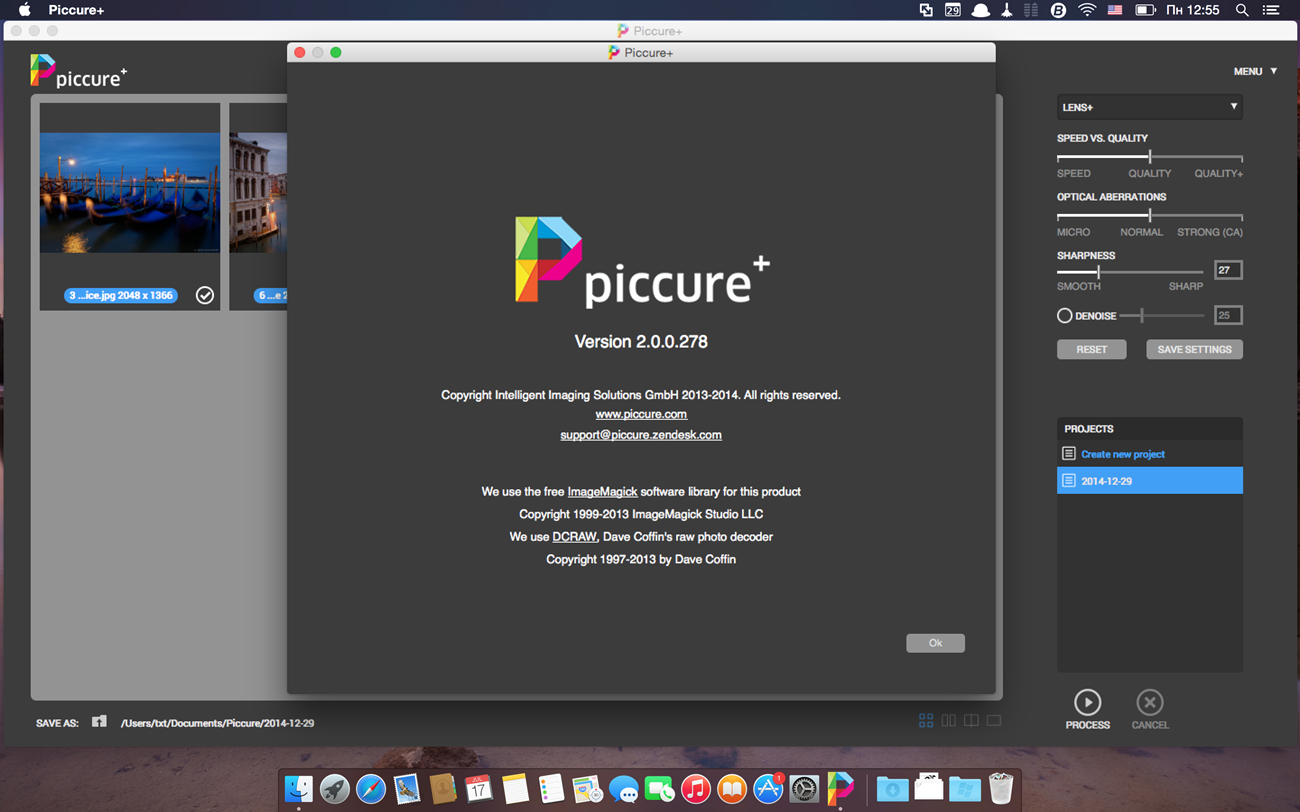Open Maps from the Dock
The height and width of the screenshot is (812, 1300).
587,789
